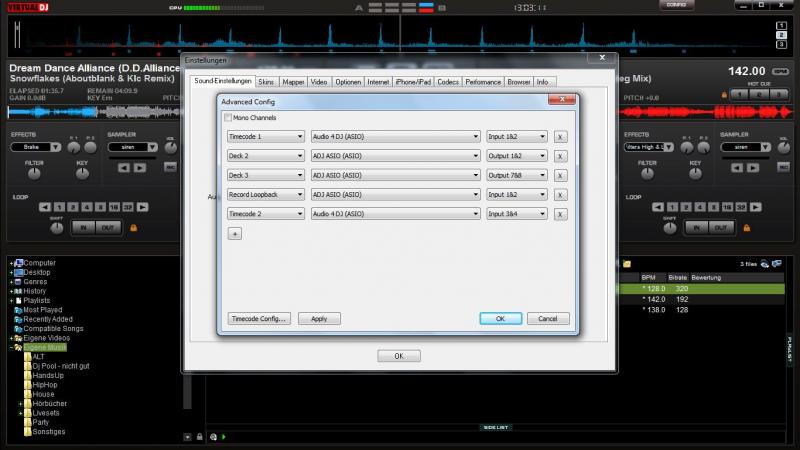Click left deck loop lock icon
800x450 pixels.
(x=134, y=228)
